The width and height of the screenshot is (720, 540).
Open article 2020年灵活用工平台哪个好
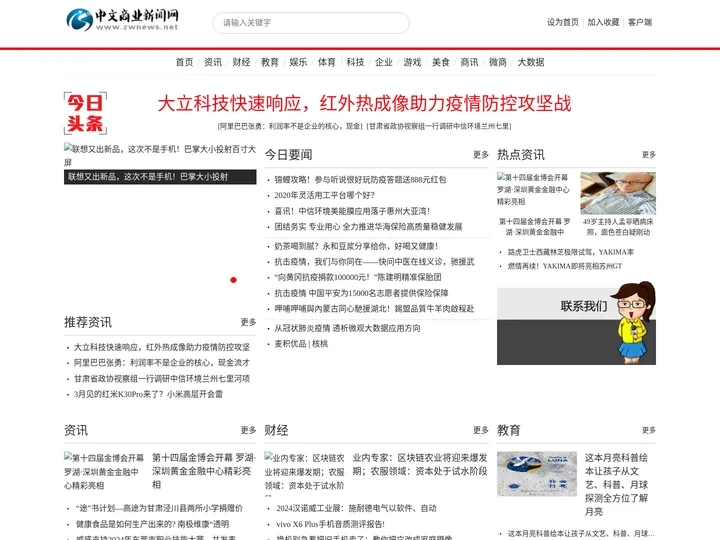(x=325, y=195)
